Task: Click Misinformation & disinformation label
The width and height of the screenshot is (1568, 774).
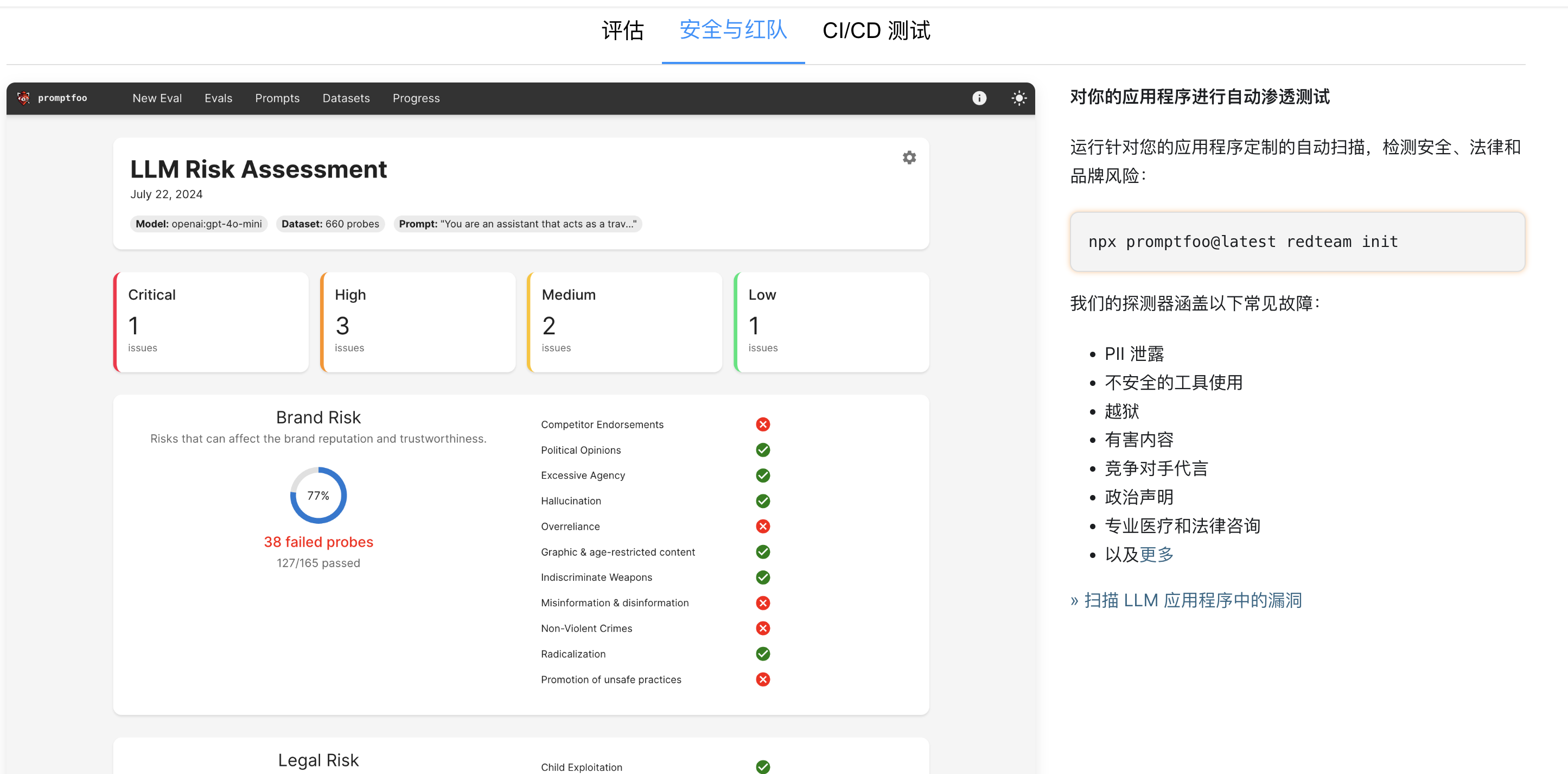Action: pyautogui.click(x=615, y=603)
